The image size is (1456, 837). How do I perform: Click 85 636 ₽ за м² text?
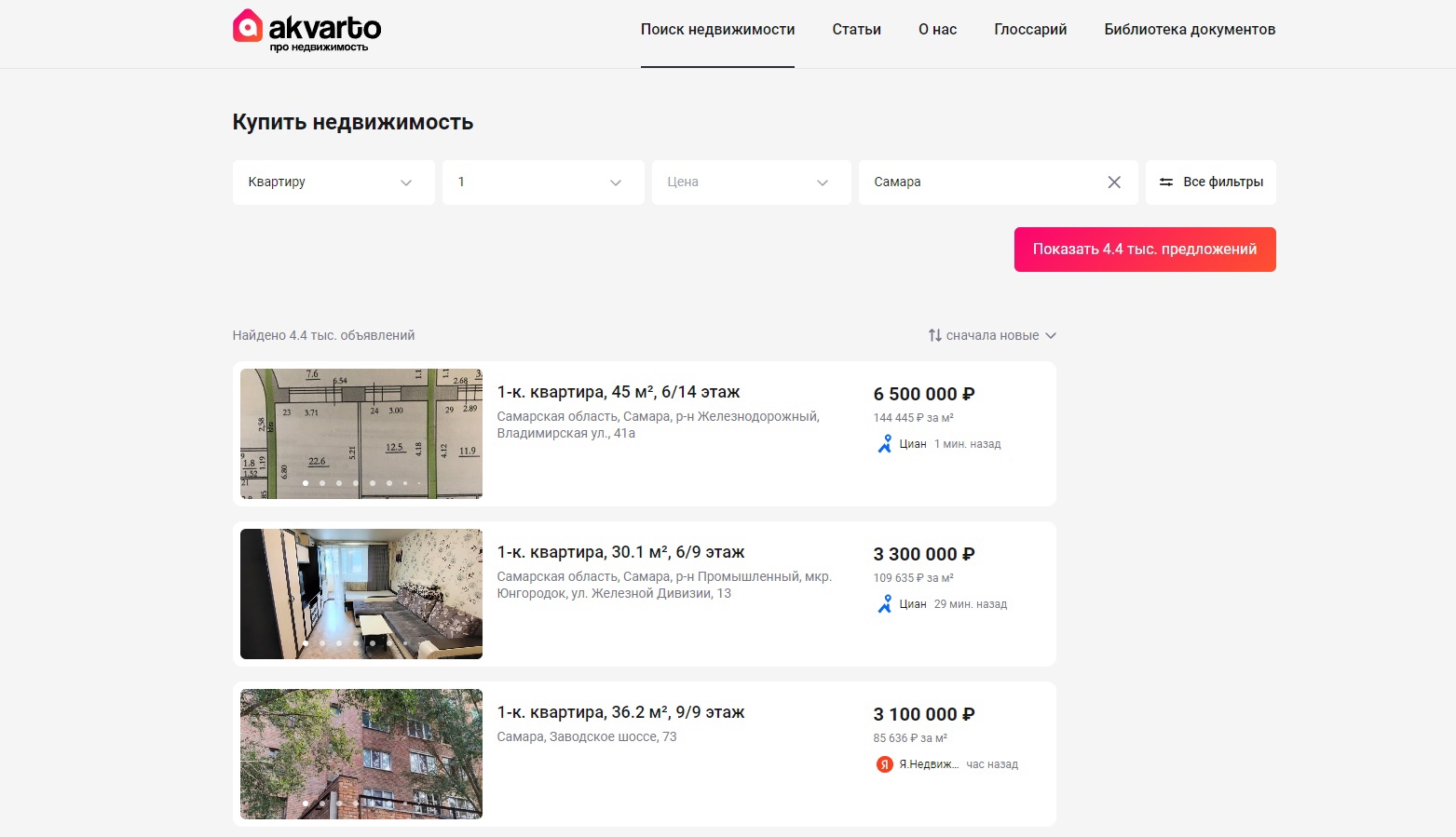click(910, 738)
